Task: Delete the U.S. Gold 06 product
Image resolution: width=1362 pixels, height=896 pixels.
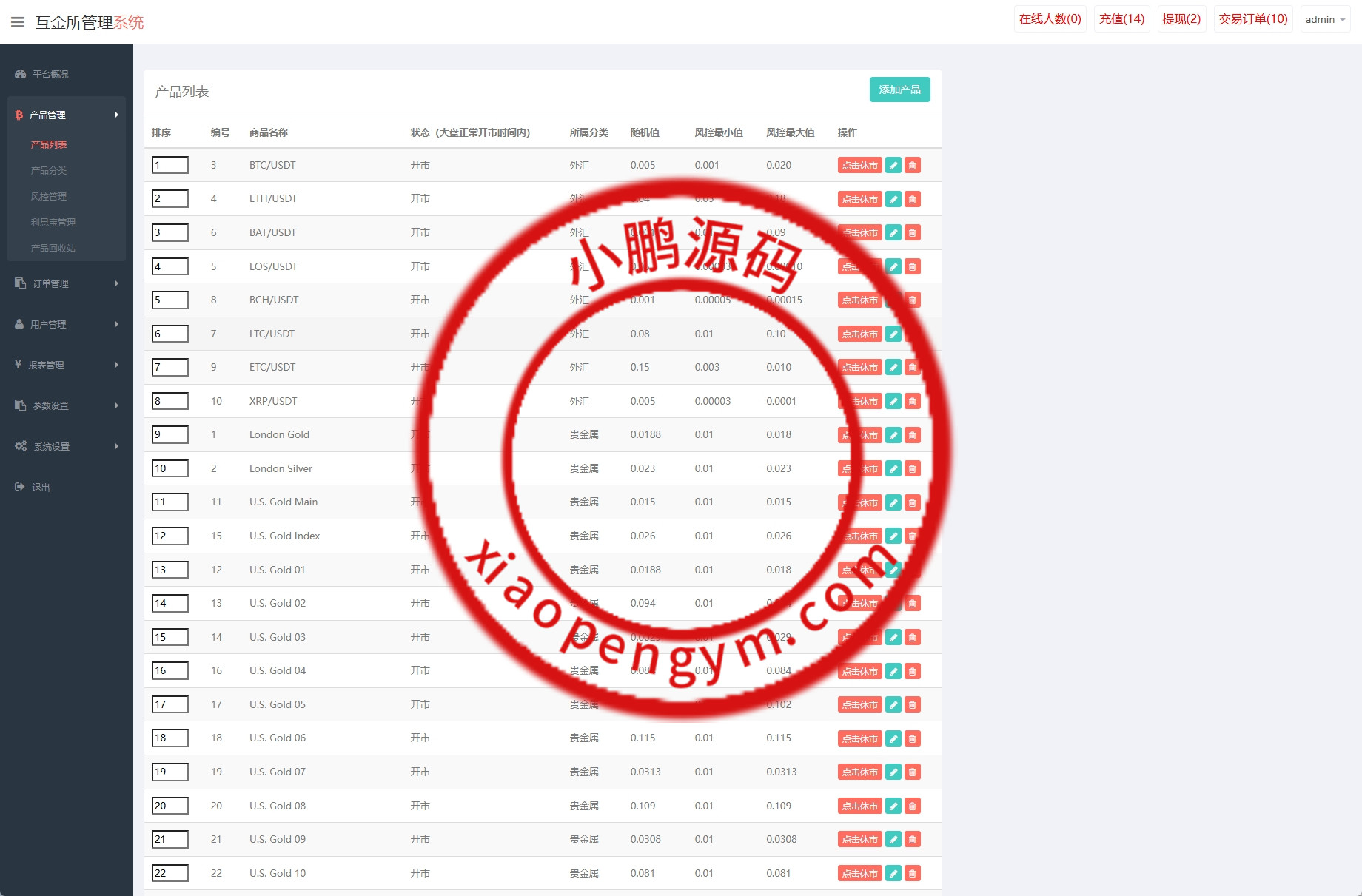Action: 913,738
